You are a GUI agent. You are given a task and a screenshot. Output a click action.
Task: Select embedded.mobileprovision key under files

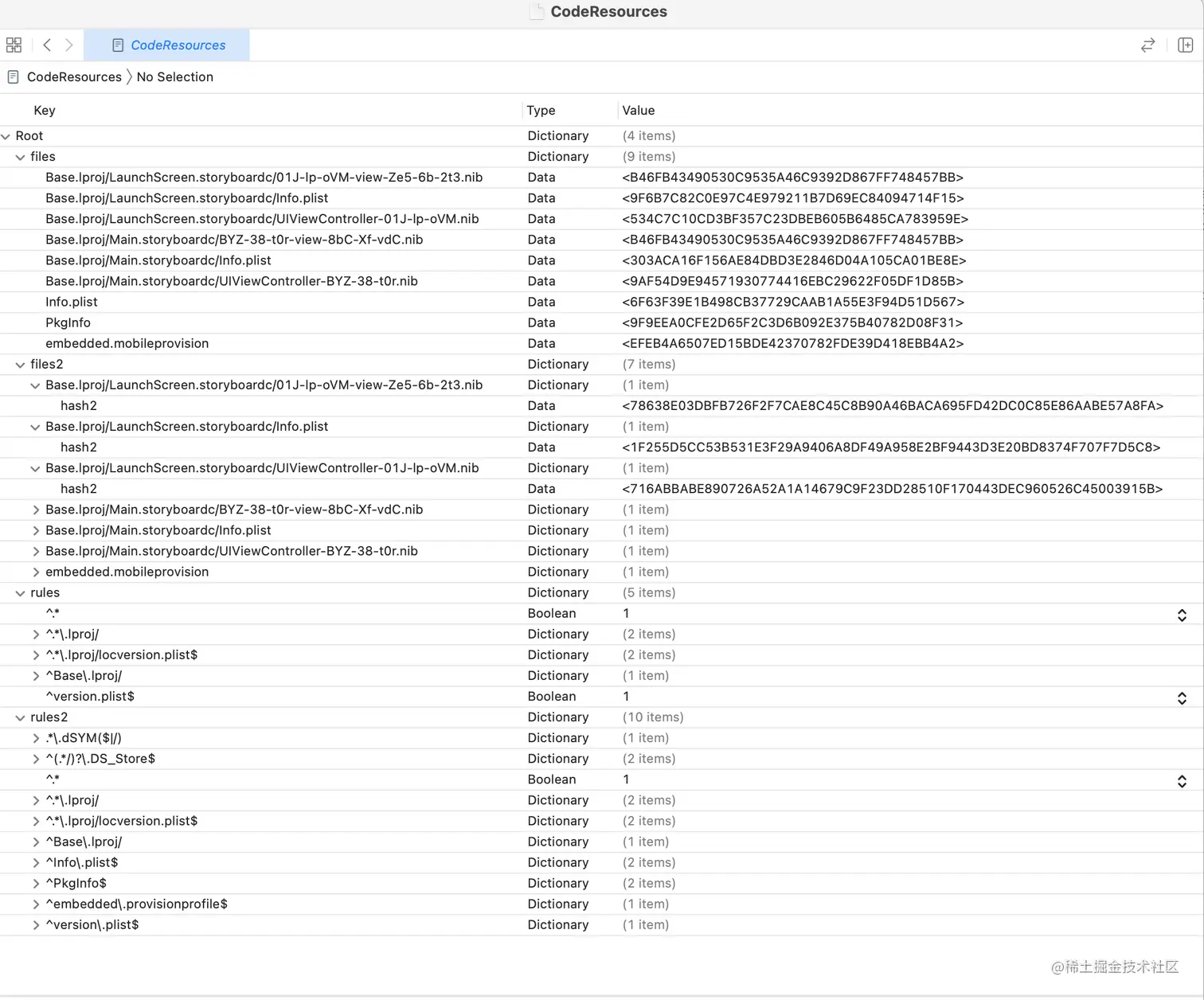point(127,343)
